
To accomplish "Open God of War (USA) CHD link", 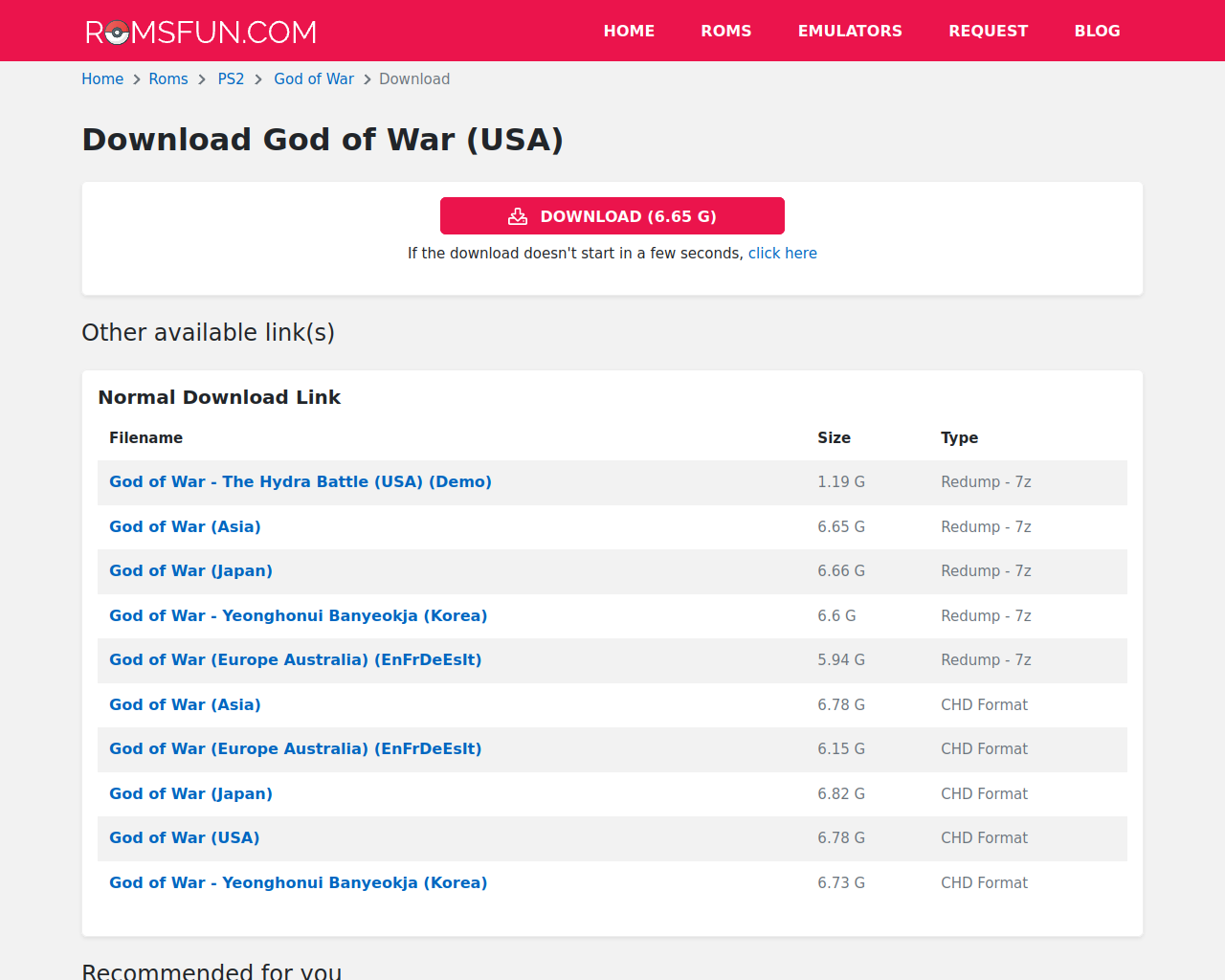I will pyautogui.click(x=185, y=838).
